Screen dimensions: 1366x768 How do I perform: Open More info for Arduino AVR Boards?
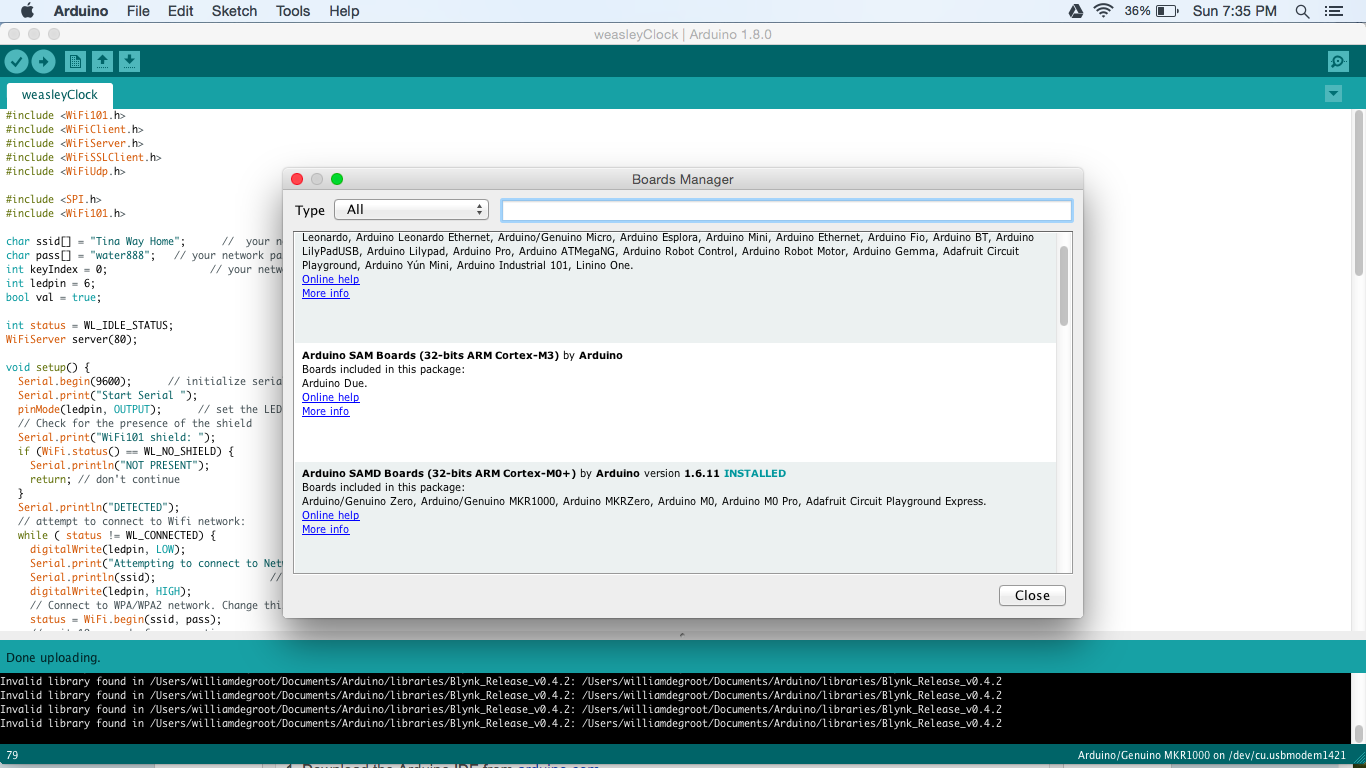point(325,293)
